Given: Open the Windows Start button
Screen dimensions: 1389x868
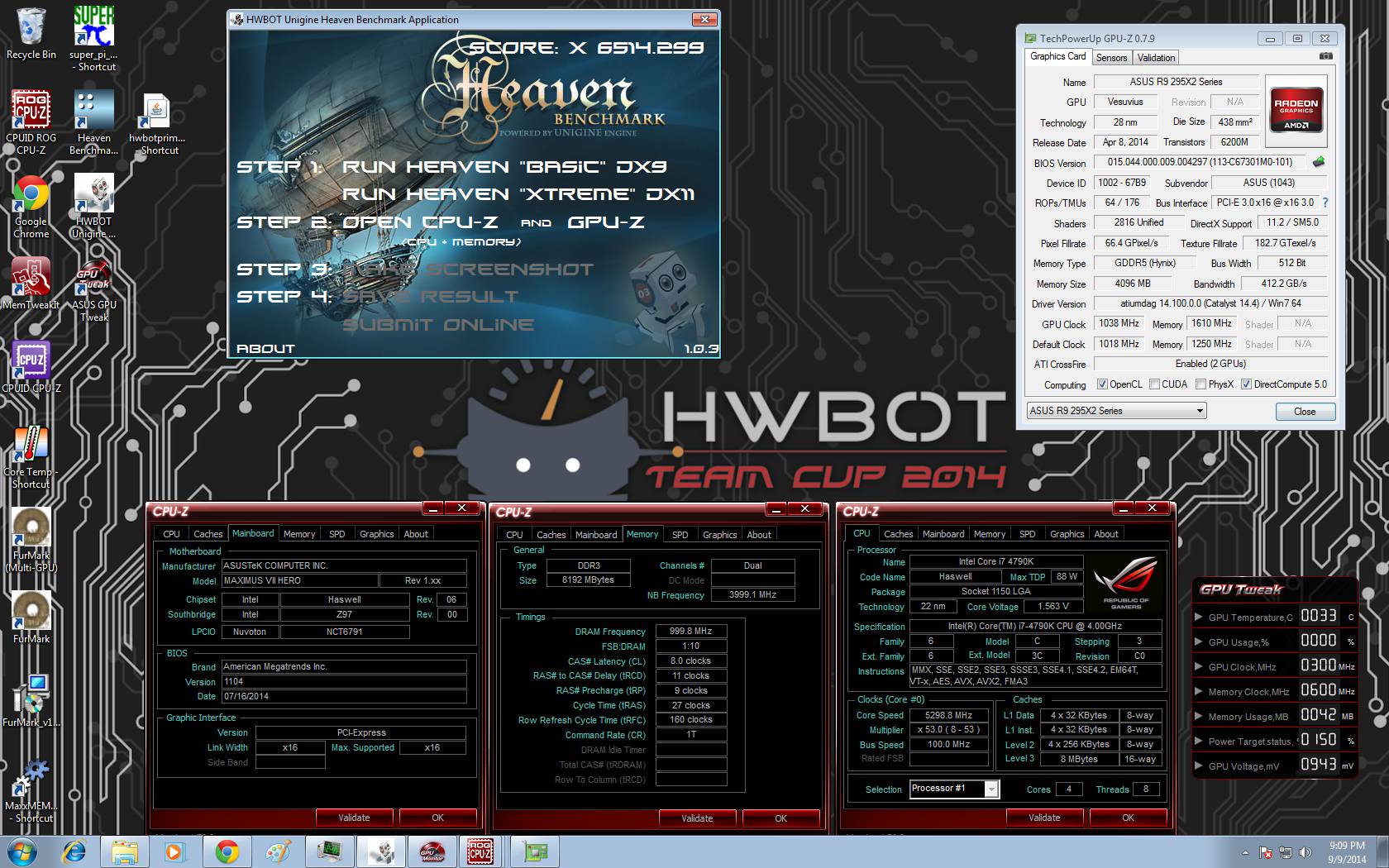Looking at the screenshot, I should [24, 851].
